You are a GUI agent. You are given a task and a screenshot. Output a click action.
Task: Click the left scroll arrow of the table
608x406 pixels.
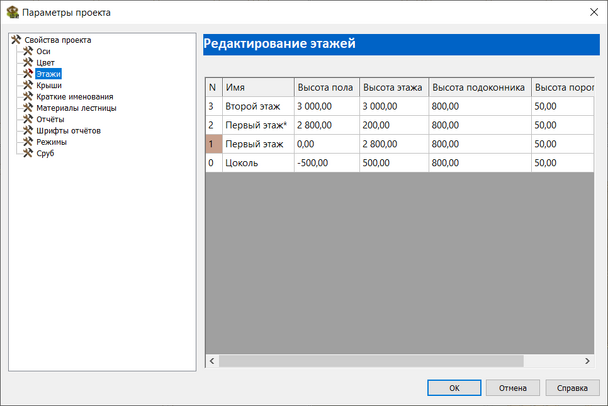pyautogui.click(x=212, y=361)
